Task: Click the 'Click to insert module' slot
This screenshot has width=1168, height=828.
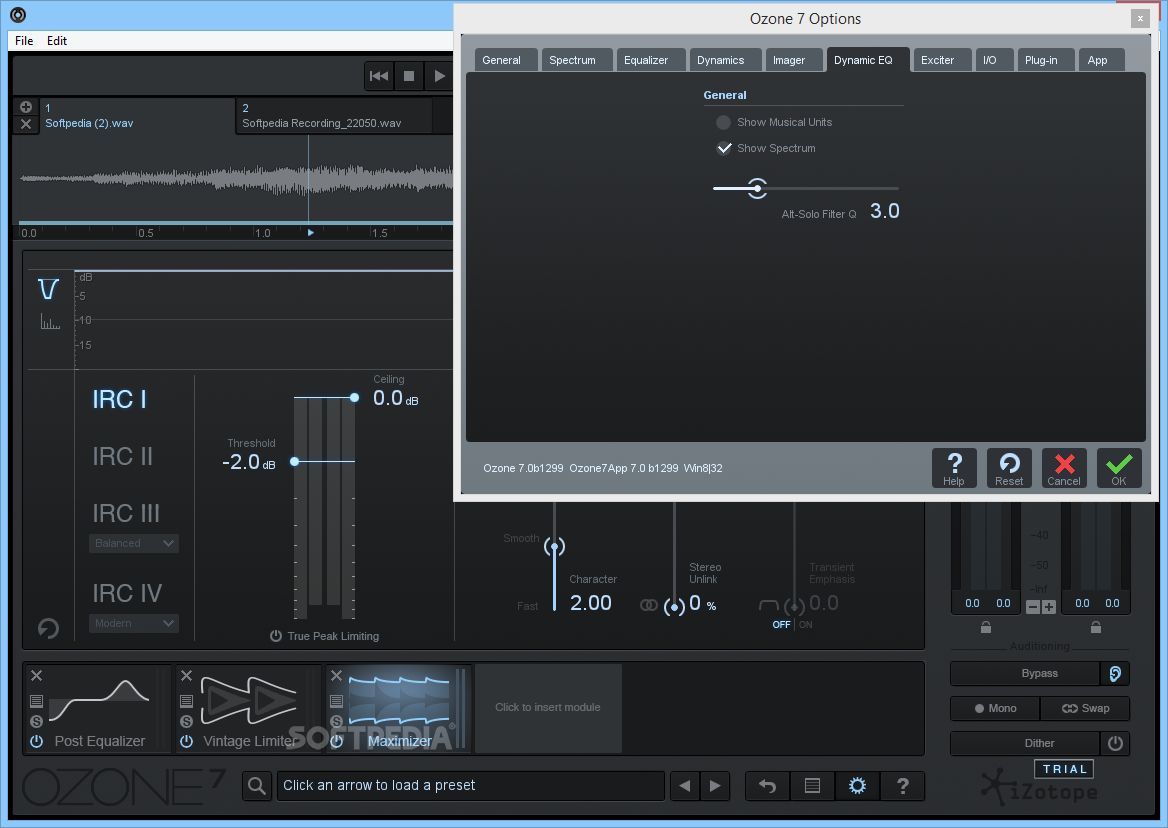Action: tap(548, 707)
